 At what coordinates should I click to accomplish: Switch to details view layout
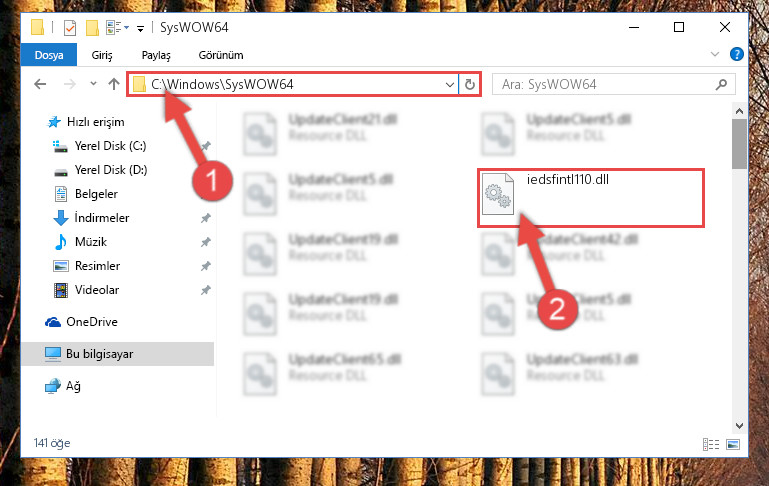[x=711, y=444]
